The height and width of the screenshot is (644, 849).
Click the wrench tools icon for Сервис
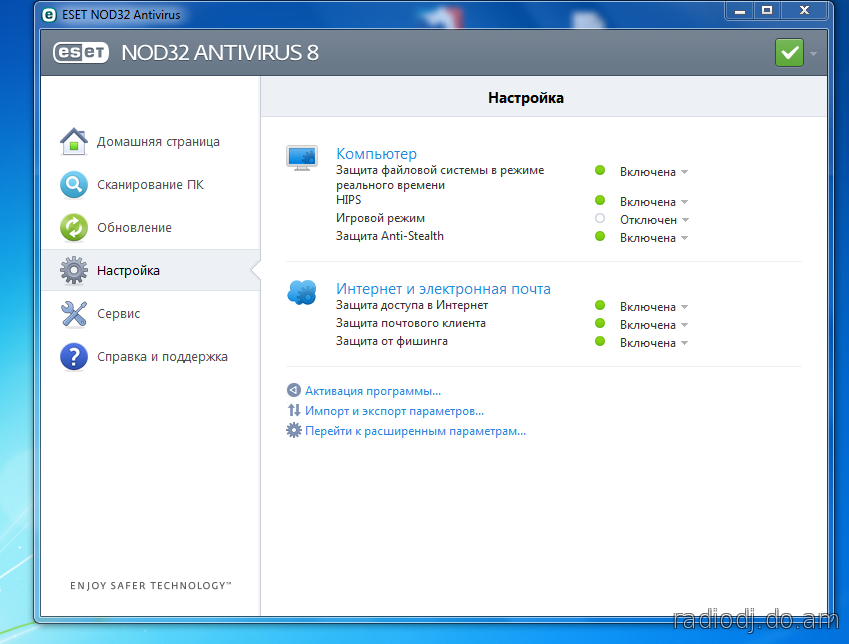coord(74,314)
